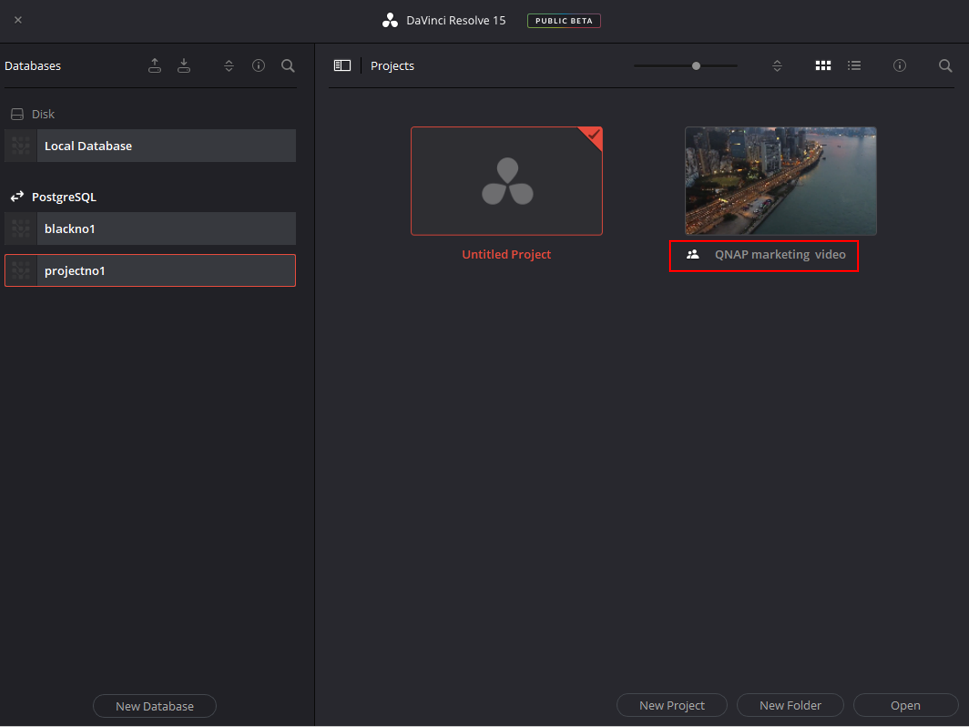Select the Untitled Project thumbnail
Image resolution: width=969 pixels, height=727 pixels.
click(x=507, y=181)
